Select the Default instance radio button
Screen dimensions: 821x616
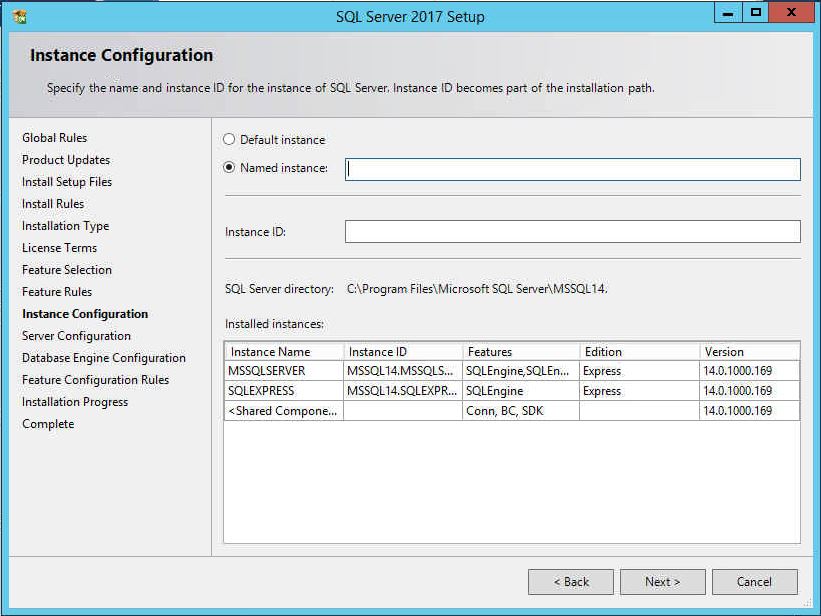coord(229,139)
